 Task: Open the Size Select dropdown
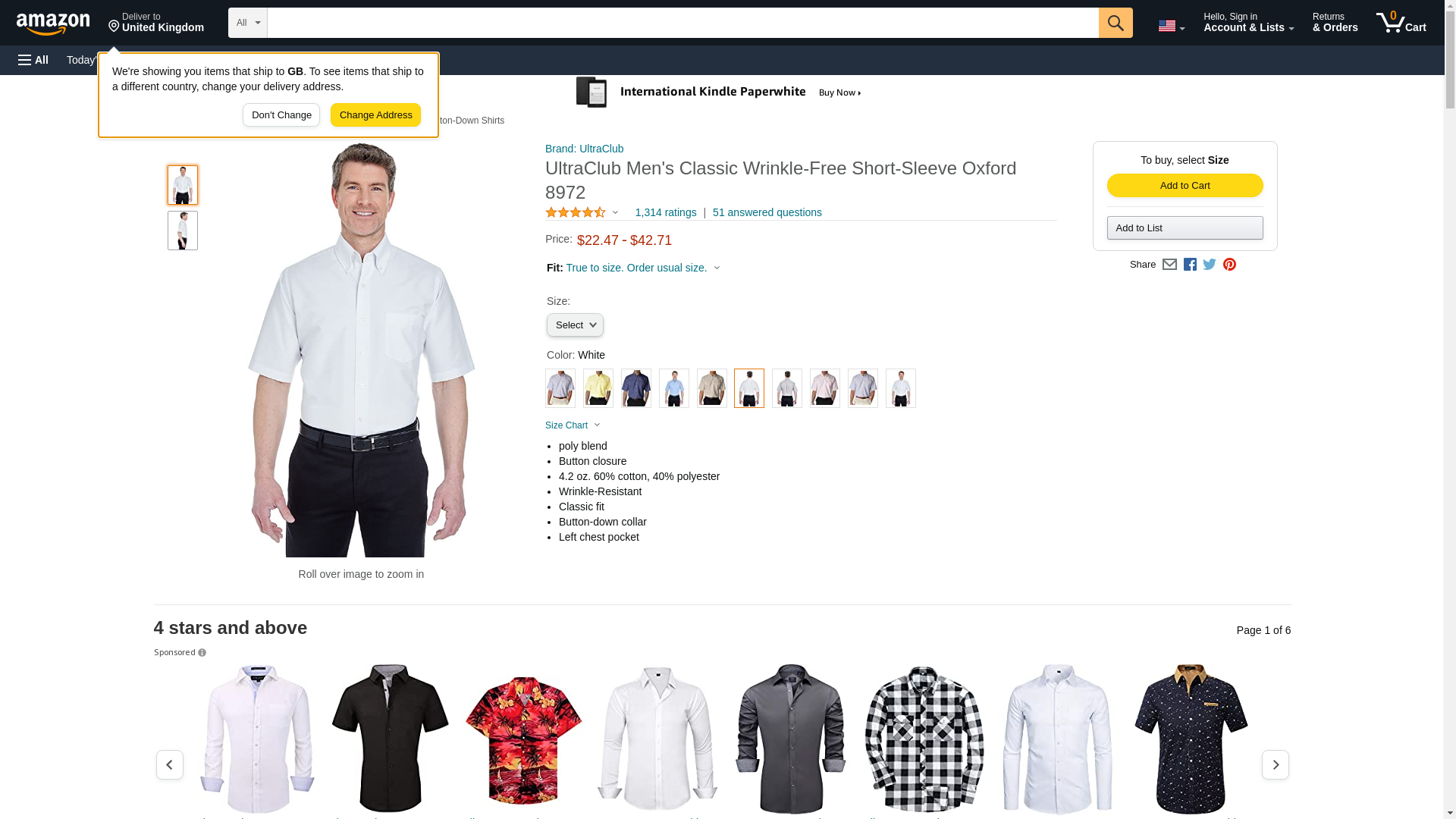(575, 325)
